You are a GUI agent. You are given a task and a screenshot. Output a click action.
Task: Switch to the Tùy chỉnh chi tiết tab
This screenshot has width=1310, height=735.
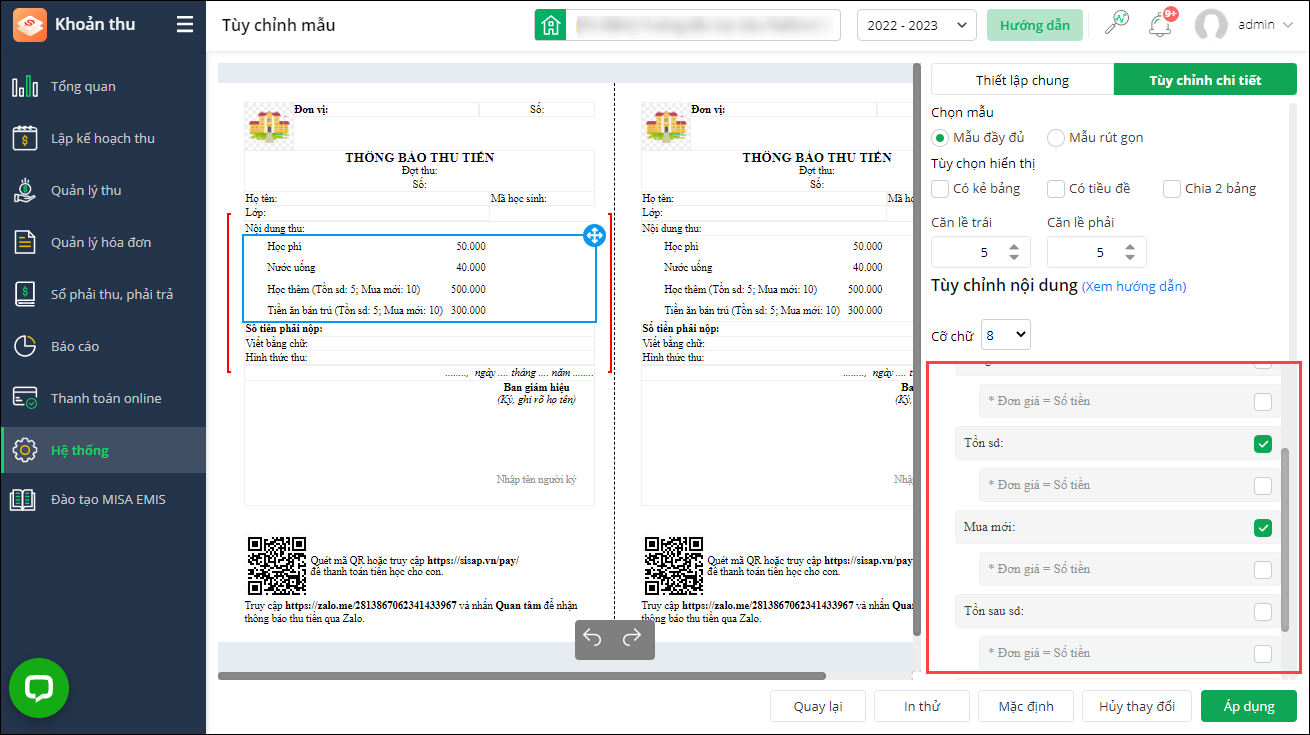[x=1205, y=80]
